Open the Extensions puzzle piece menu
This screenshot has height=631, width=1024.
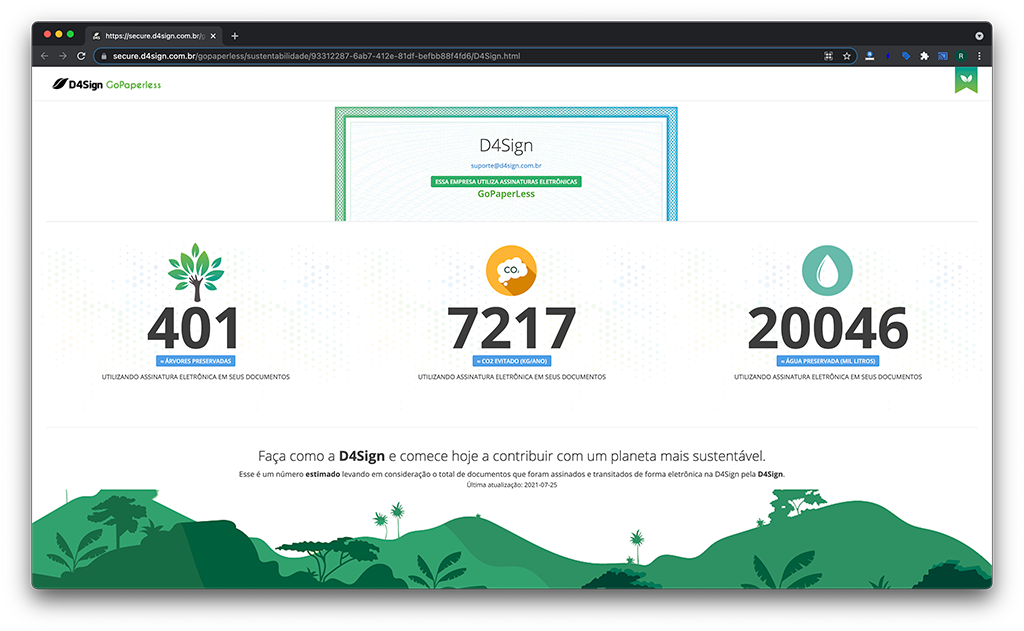click(924, 56)
